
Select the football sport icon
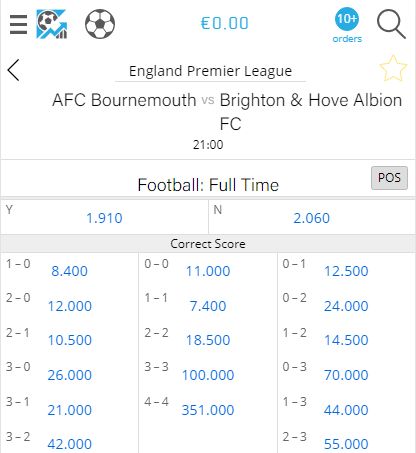(x=100, y=24)
